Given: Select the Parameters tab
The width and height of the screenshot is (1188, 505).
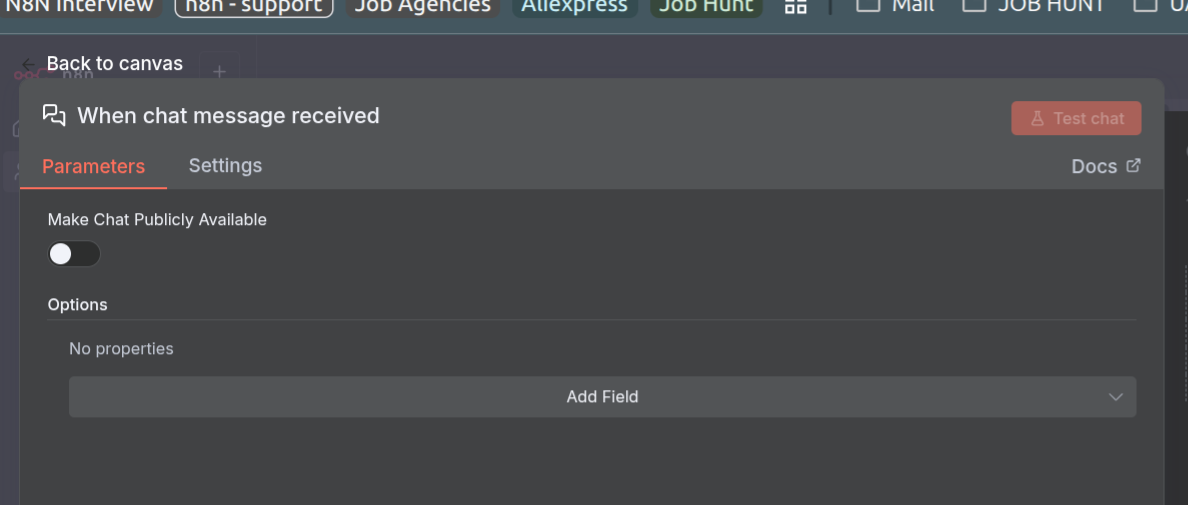Looking at the screenshot, I should [x=93, y=166].
